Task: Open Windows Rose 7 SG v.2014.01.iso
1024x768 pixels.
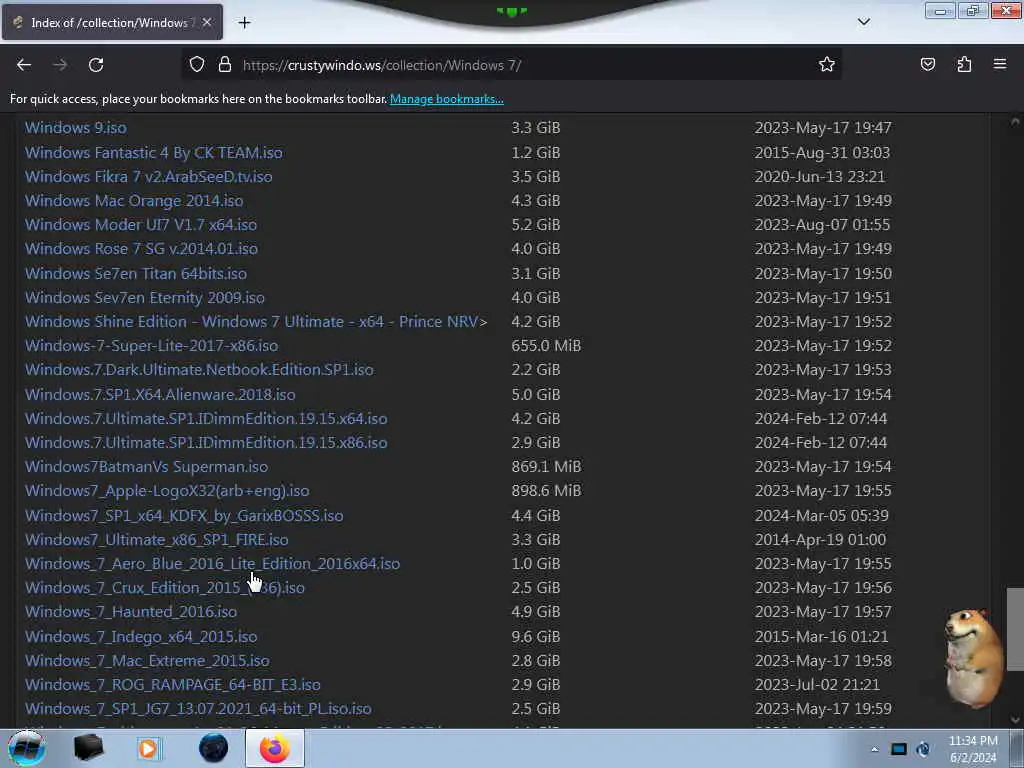Action: (141, 249)
